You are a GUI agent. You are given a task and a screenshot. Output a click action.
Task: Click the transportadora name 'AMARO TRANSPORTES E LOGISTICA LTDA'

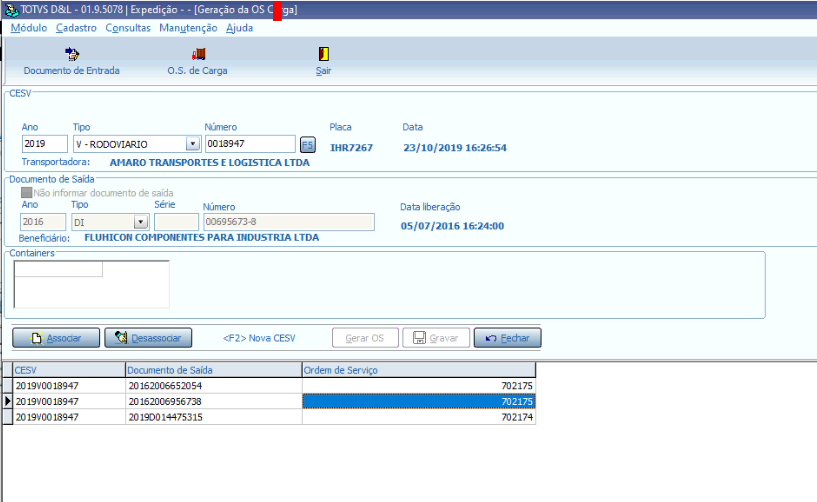209,163
